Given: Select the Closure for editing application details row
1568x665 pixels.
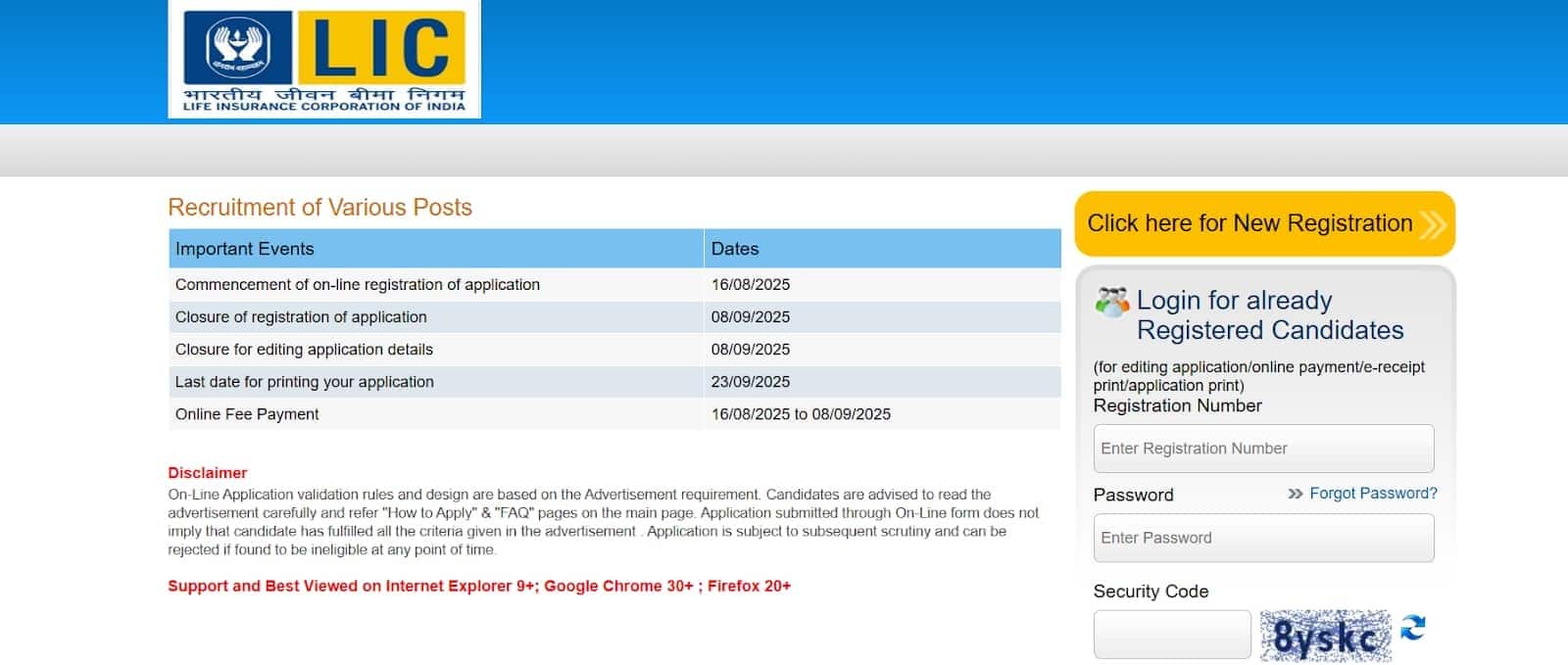Looking at the screenshot, I should pos(304,350).
